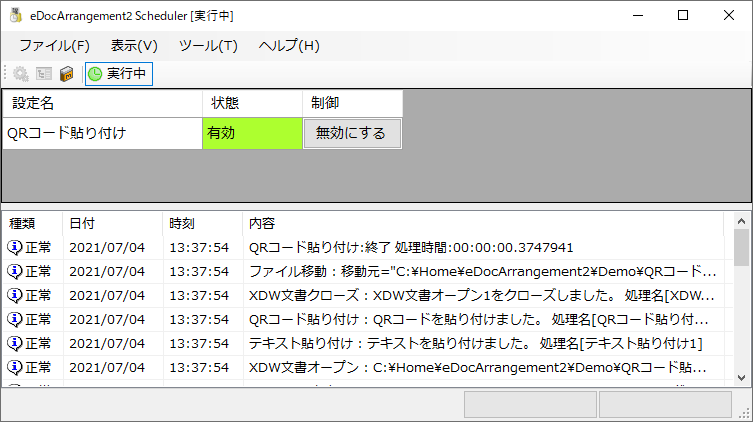Select log entry XDW文書クローズ
The width and height of the screenshot is (753, 422).
[482, 296]
